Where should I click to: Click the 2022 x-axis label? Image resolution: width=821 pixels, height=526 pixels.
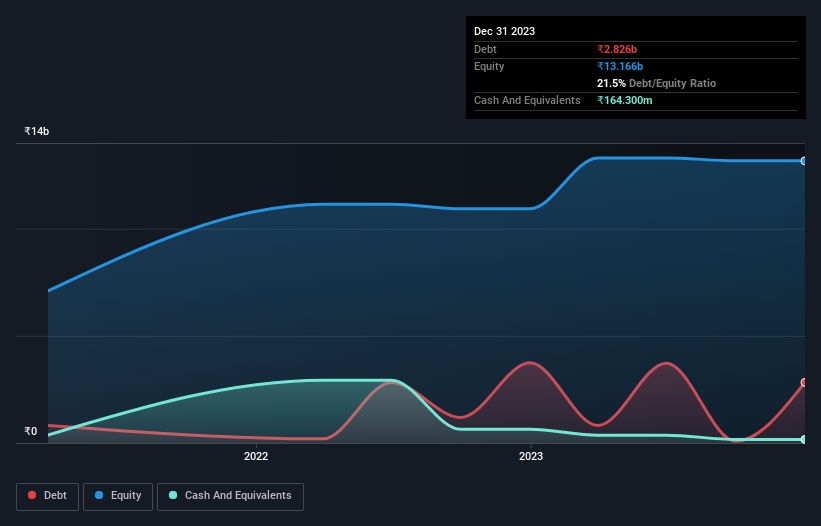(256, 456)
